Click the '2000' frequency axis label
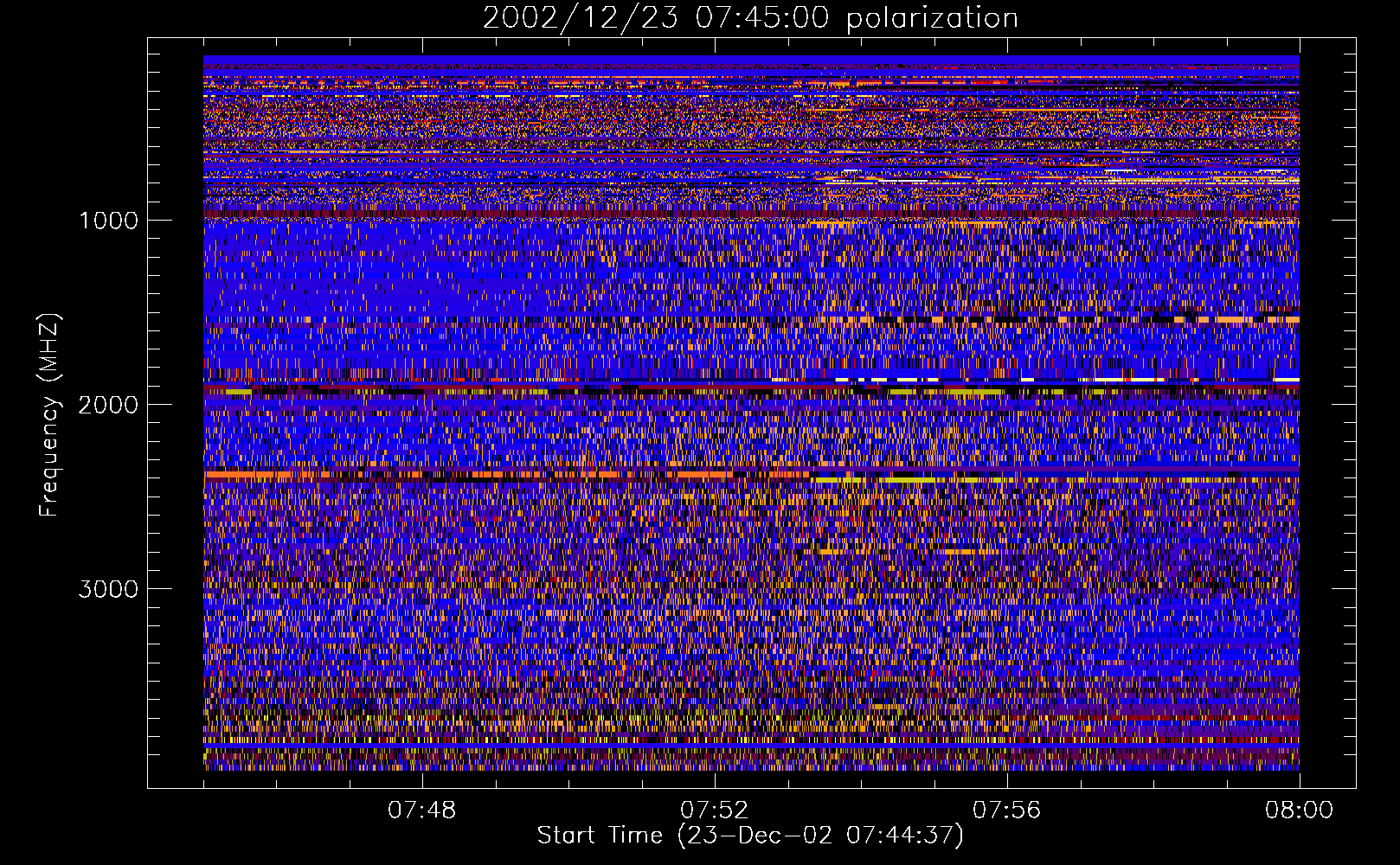 (108, 405)
